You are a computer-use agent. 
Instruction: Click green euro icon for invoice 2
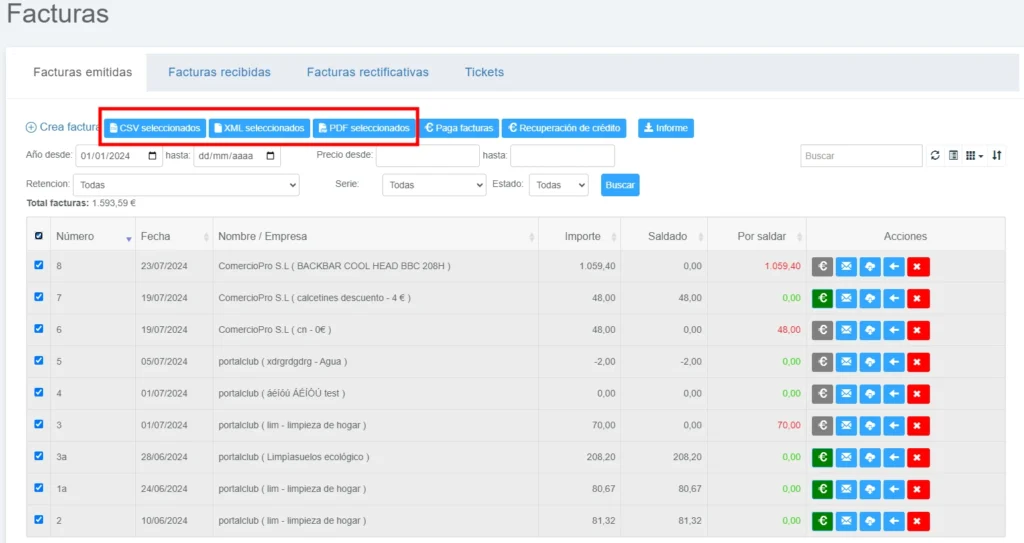823,521
